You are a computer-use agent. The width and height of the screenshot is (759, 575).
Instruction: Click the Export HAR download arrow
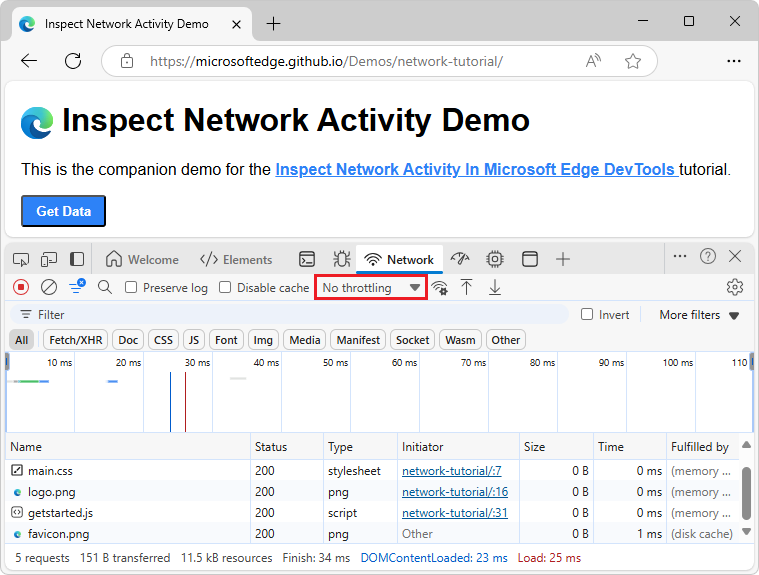coord(494,288)
